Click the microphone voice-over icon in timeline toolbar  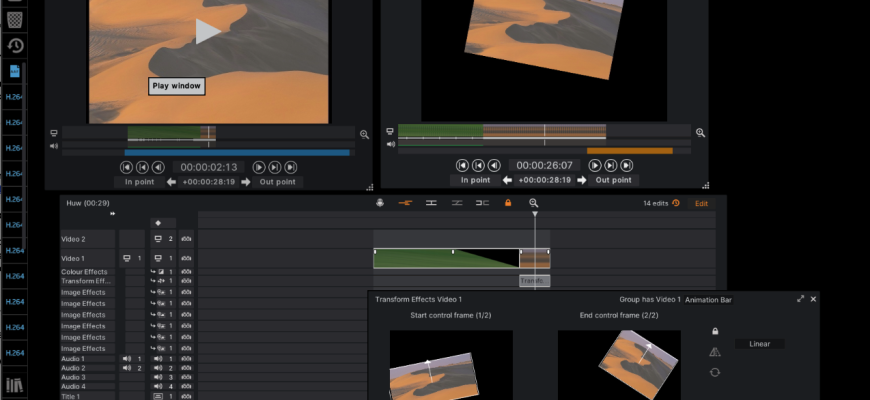click(380, 203)
